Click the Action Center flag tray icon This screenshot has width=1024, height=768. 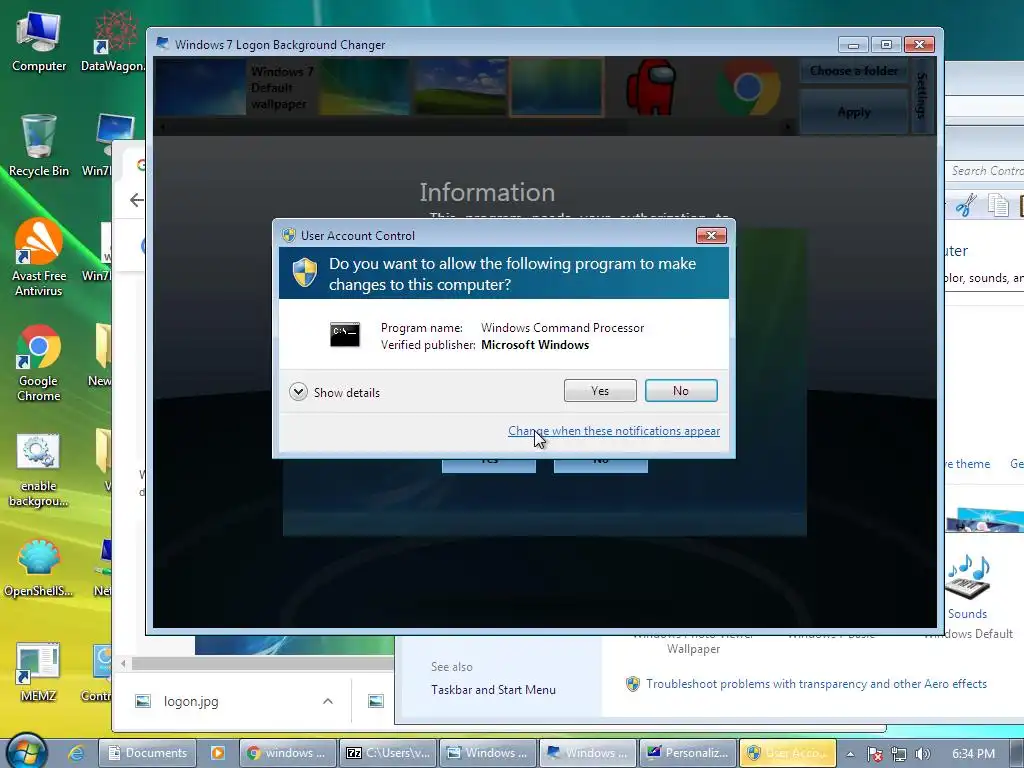pos(874,754)
